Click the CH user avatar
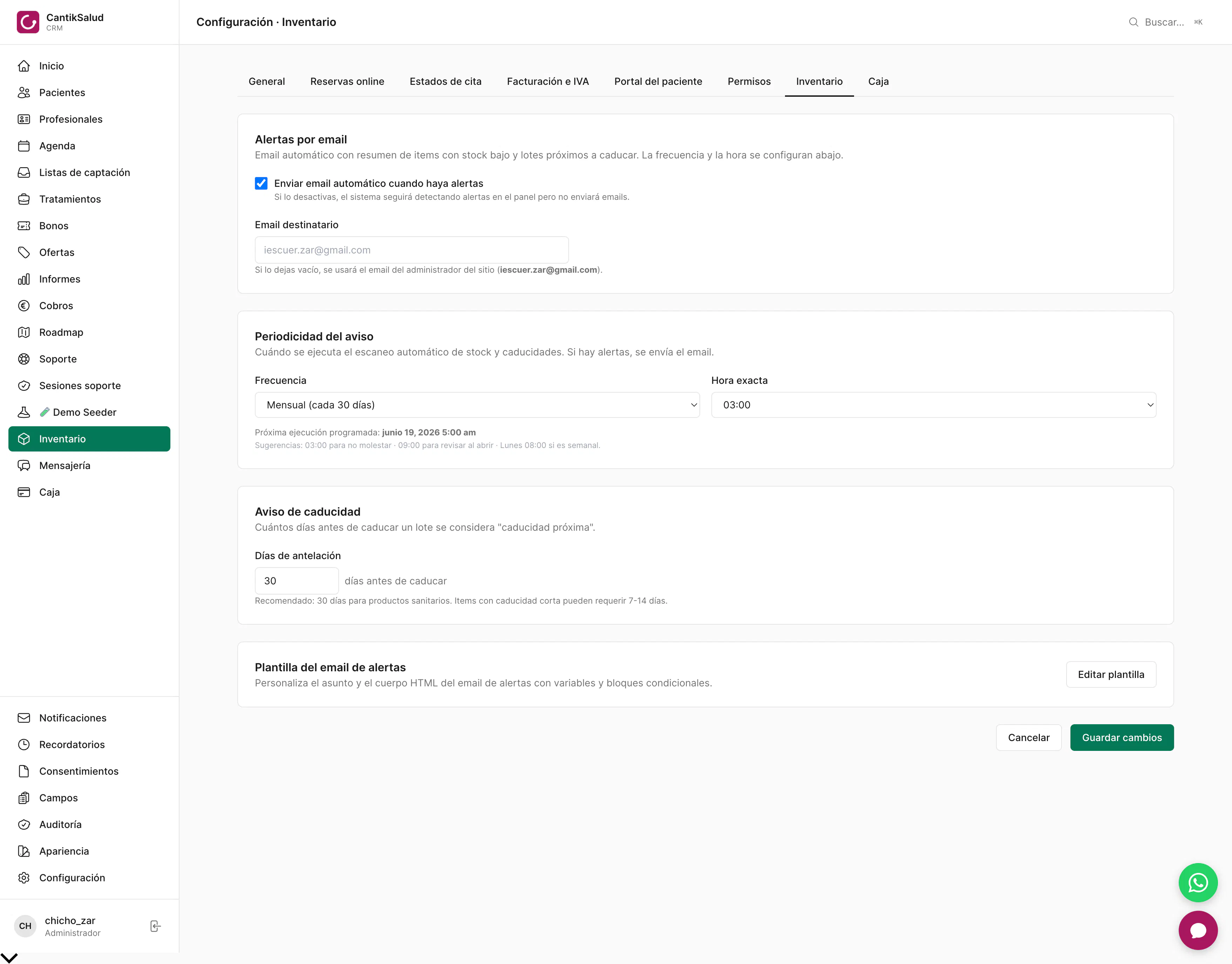Image resolution: width=1232 pixels, height=964 pixels. (x=25, y=926)
